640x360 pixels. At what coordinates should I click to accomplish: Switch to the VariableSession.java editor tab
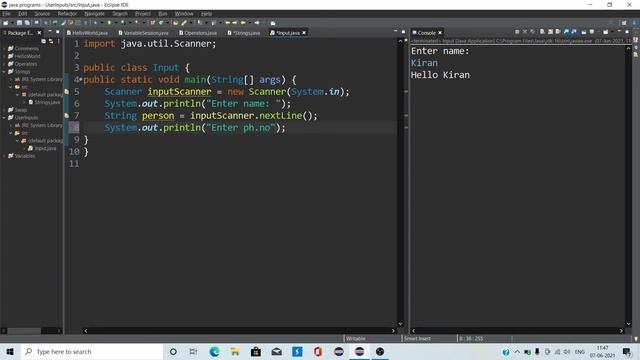click(x=143, y=33)
